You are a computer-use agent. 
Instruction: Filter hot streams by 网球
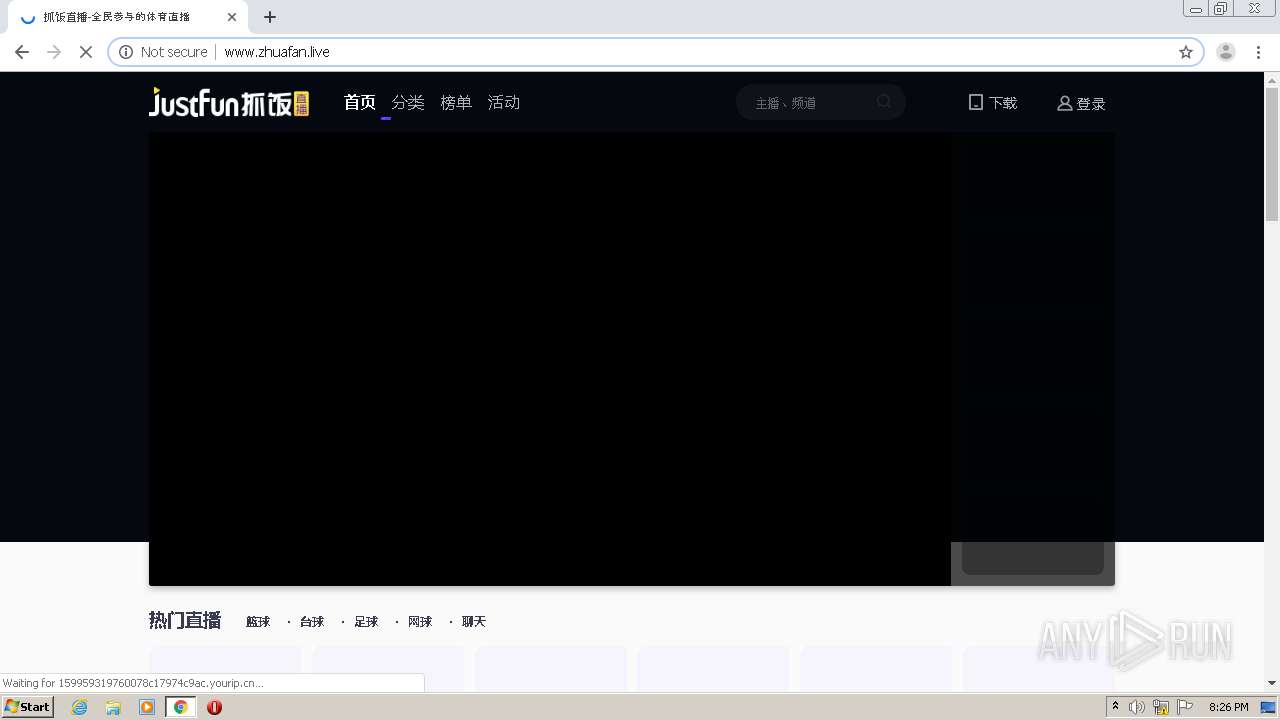[420, 621]
